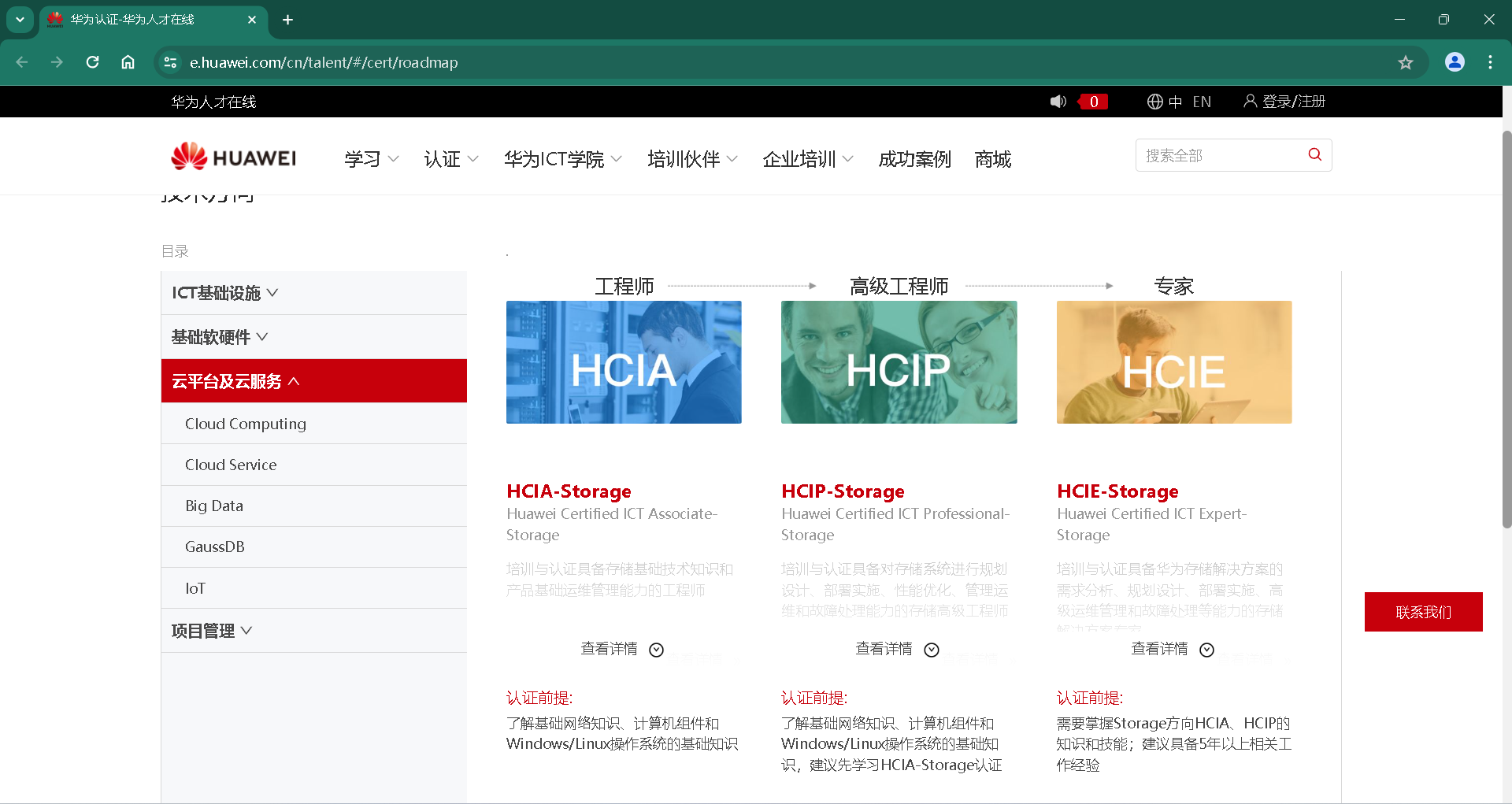Select IoT in the sidebar
The image size is (1512, 804).
[x=314, y=588]
